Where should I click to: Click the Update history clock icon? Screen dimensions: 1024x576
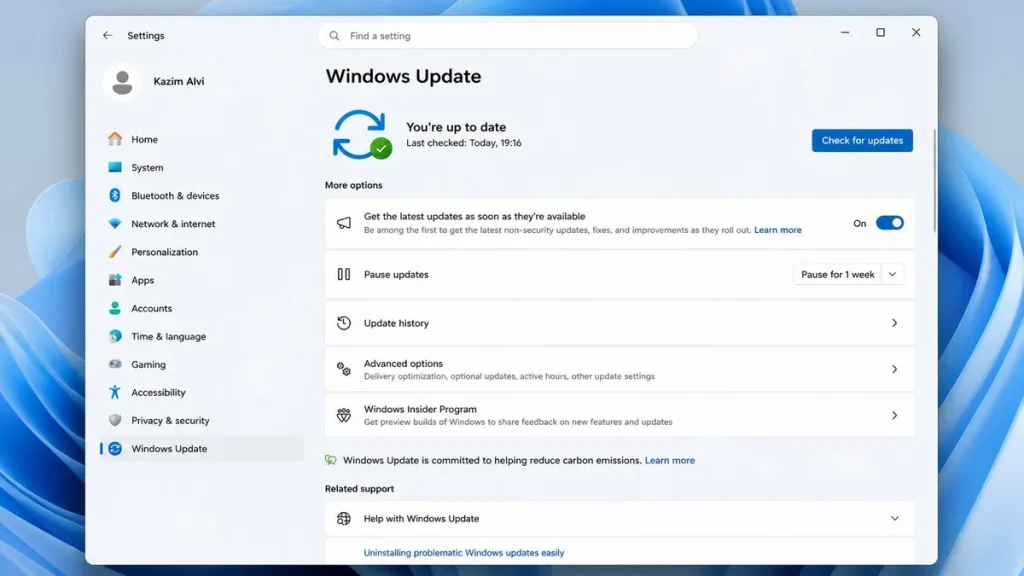[344, 323]
